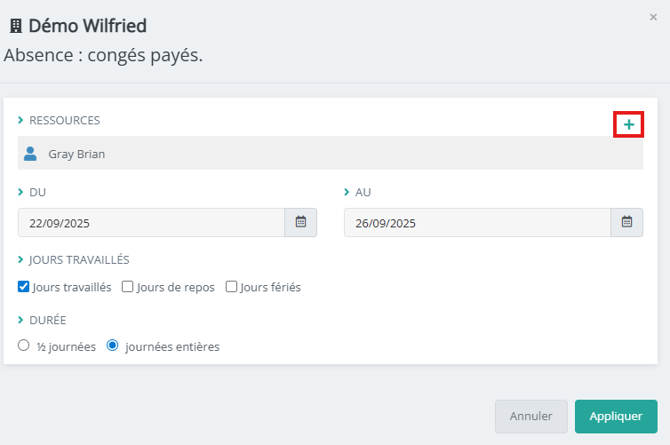The width and height of the screenshot is (670, 445).
Task: Close the absence dialog with the X
Action: point(653,17)
